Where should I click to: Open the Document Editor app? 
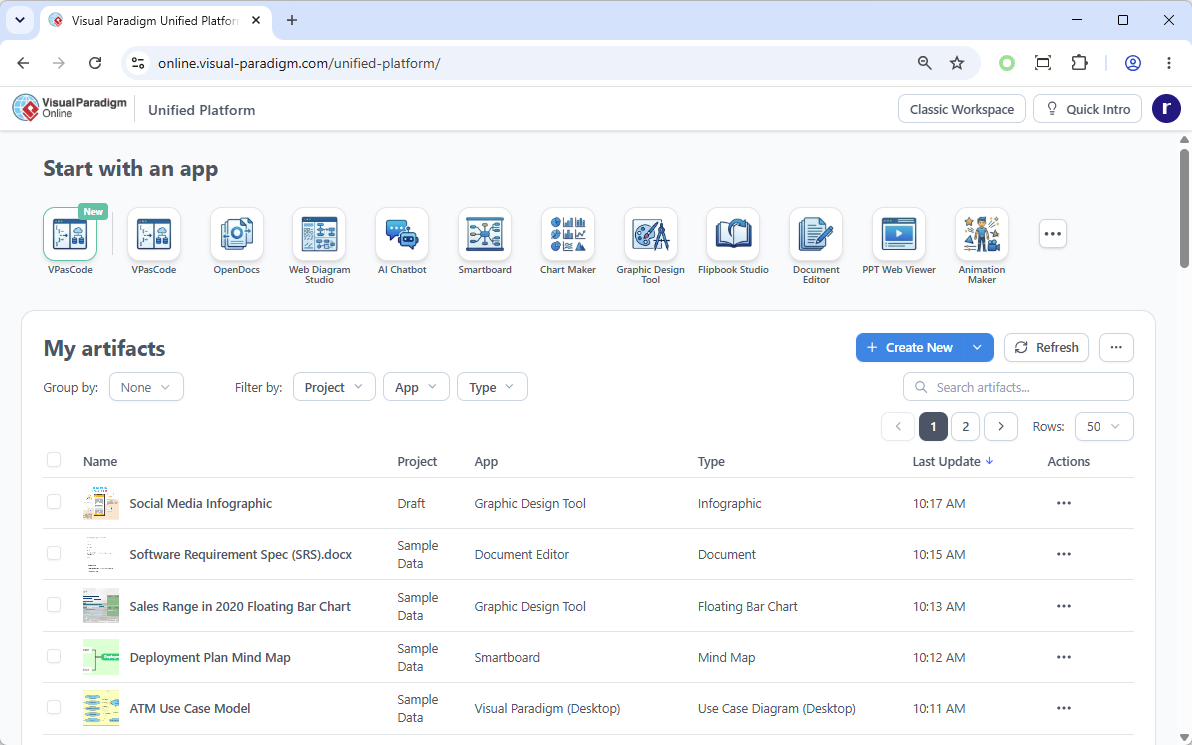coord(816,234)
